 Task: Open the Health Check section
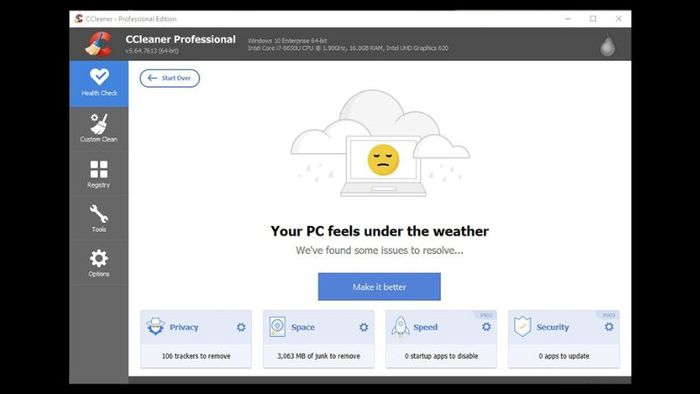tap(99, 83)
